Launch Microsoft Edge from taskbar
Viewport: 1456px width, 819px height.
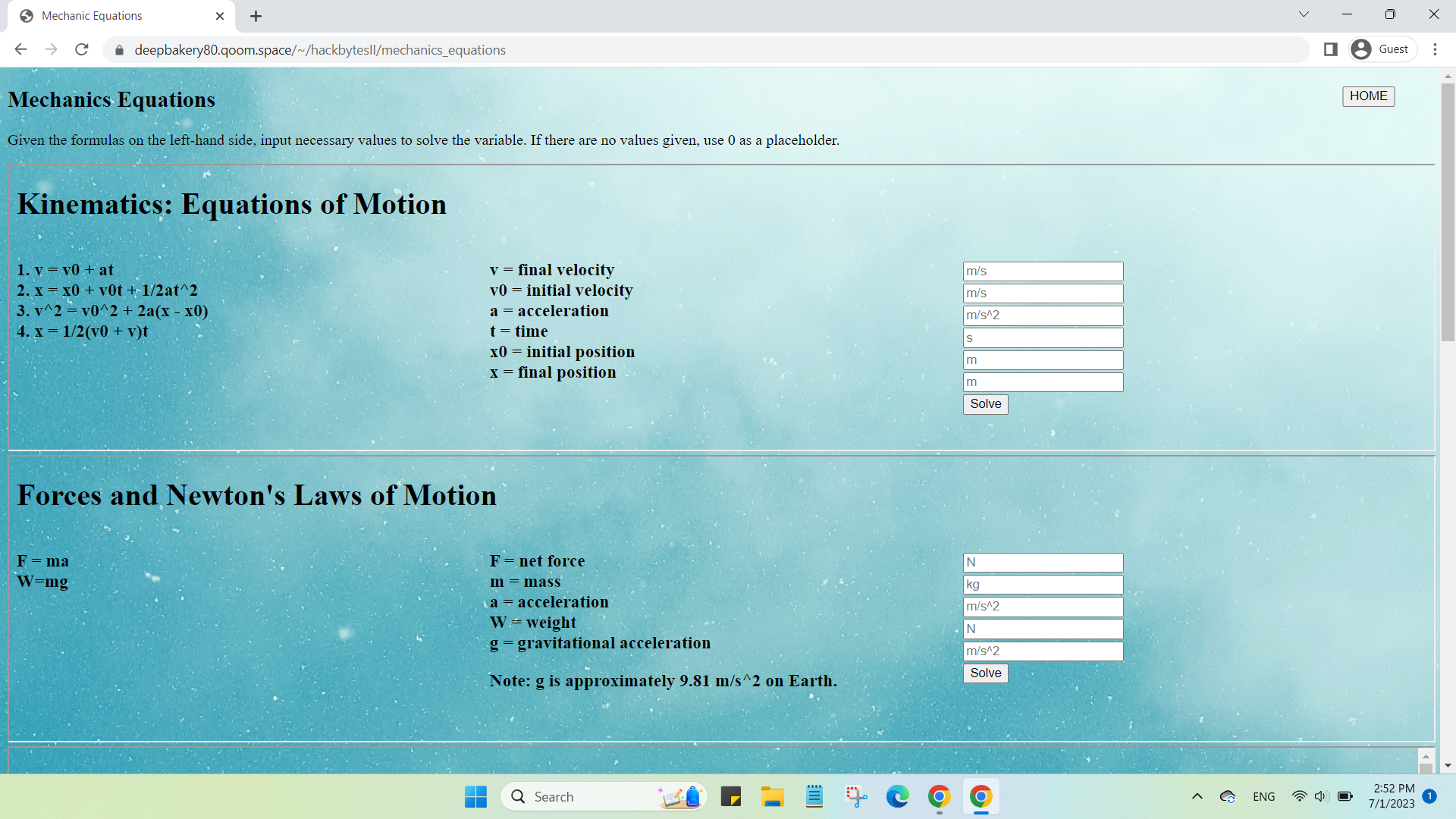897,796
